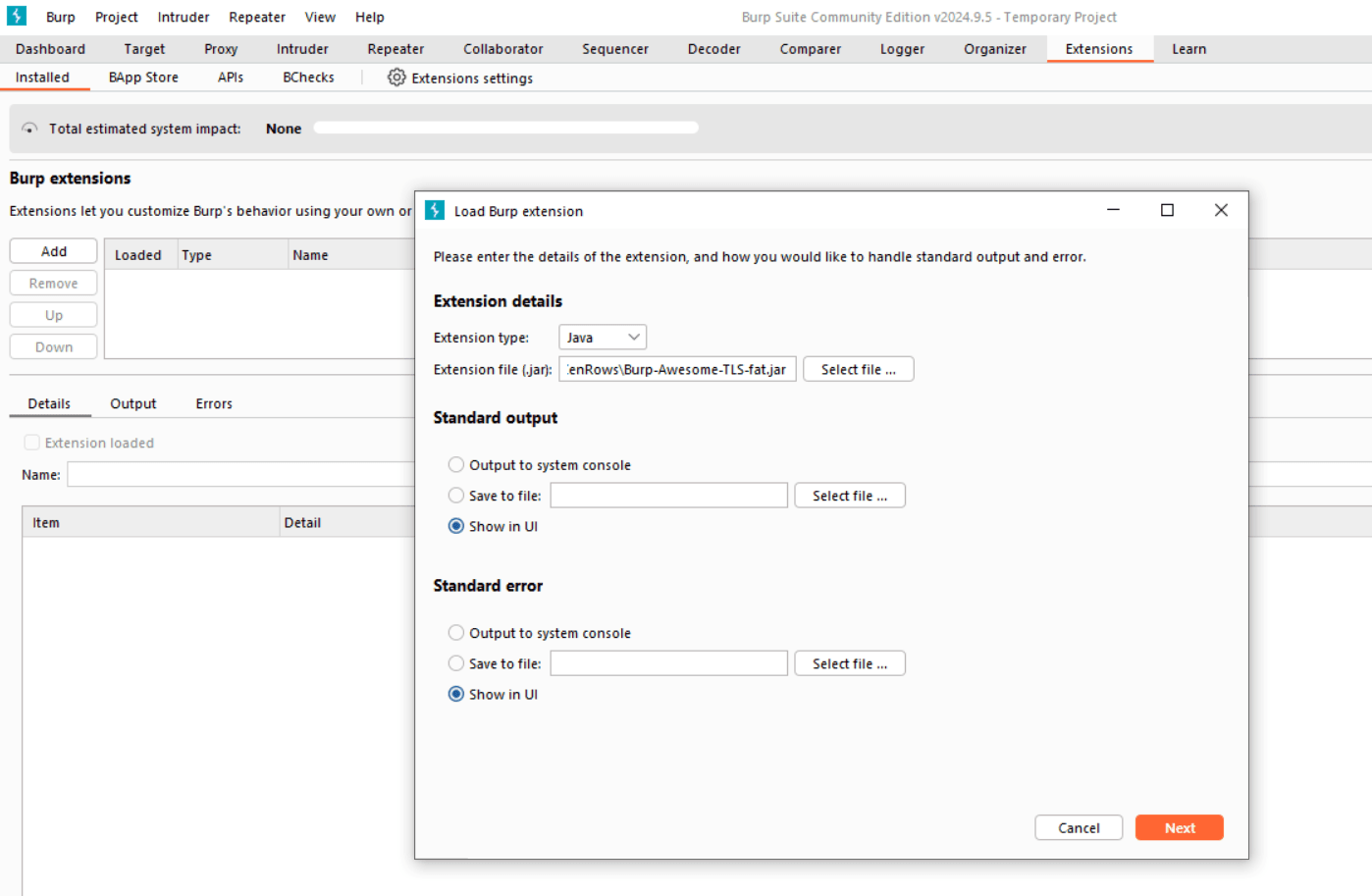Switch to the Learn tab
The width and height of the screenshot is (1372, 896).
click(x=1189, y=49)
